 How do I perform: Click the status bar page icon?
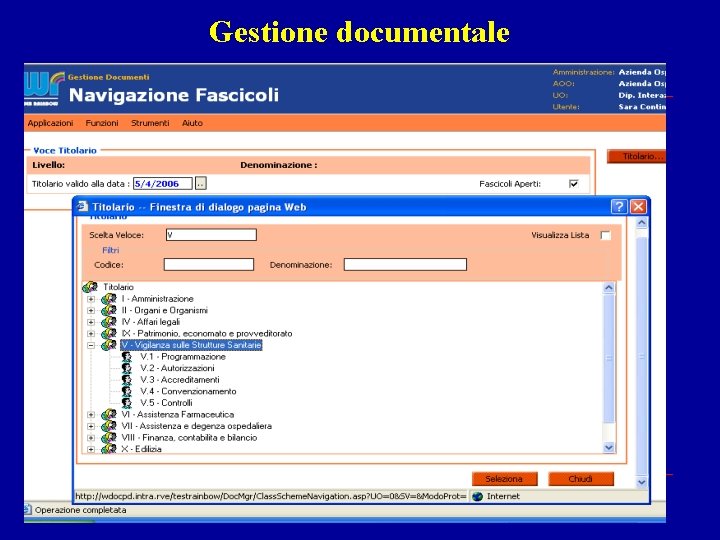click(28, 510)
